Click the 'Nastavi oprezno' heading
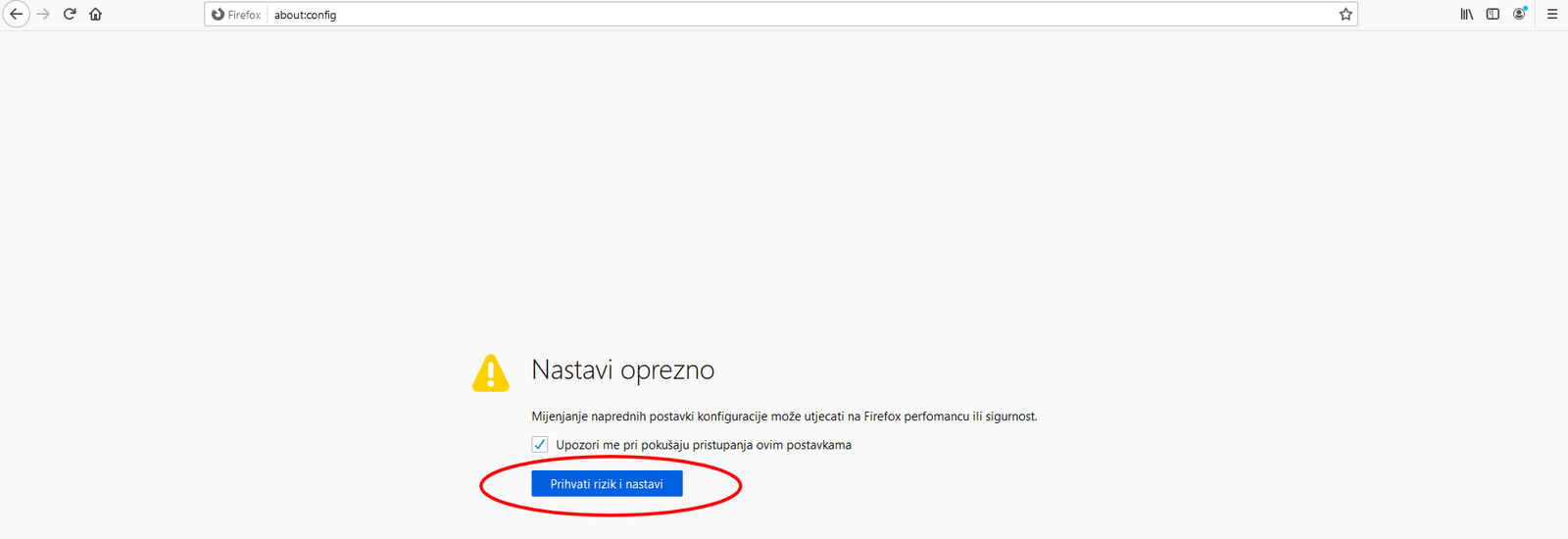 (x=622, y=370)
